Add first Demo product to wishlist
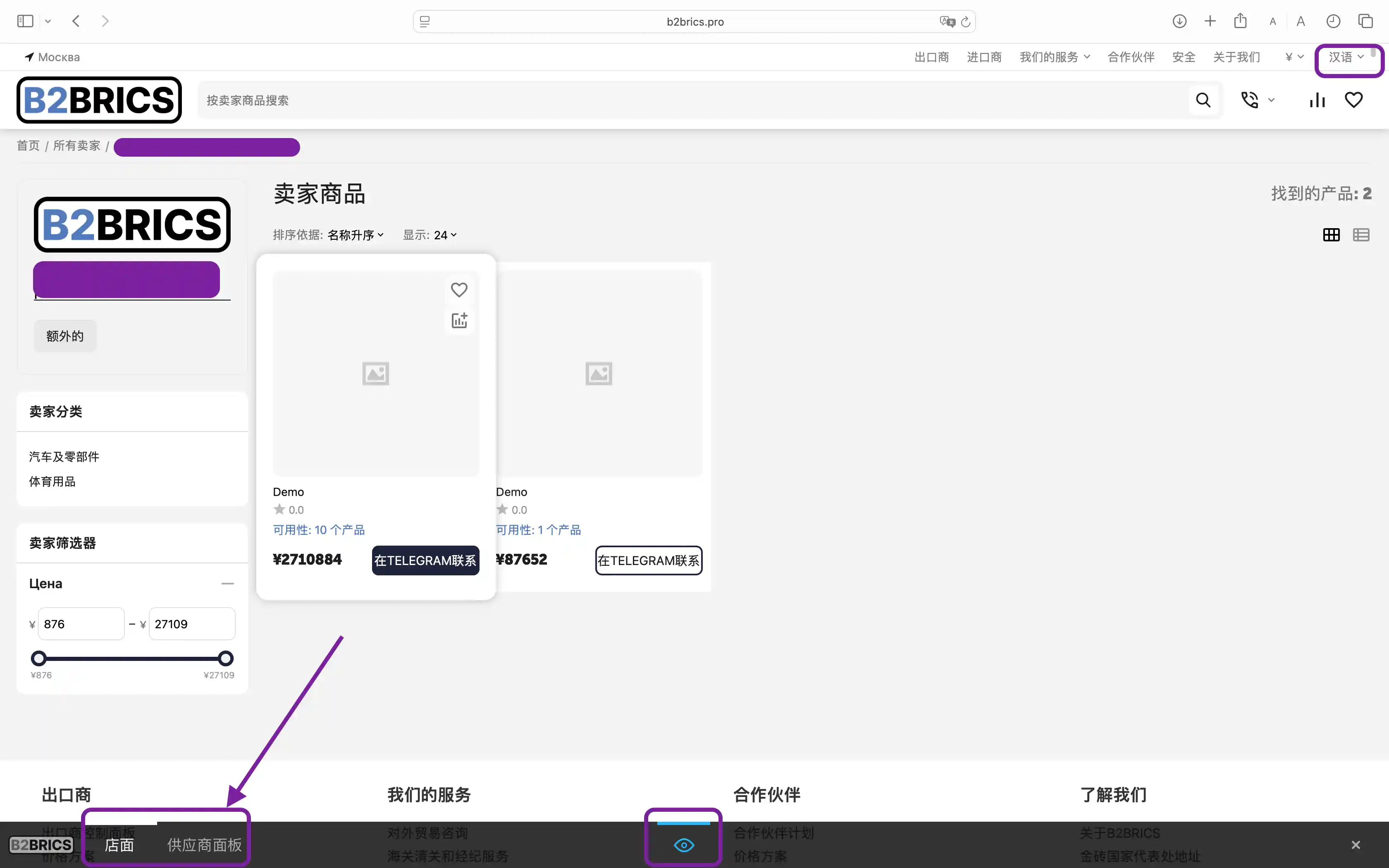Screen dimensions: 1389x868 click(x=458, y=290)
